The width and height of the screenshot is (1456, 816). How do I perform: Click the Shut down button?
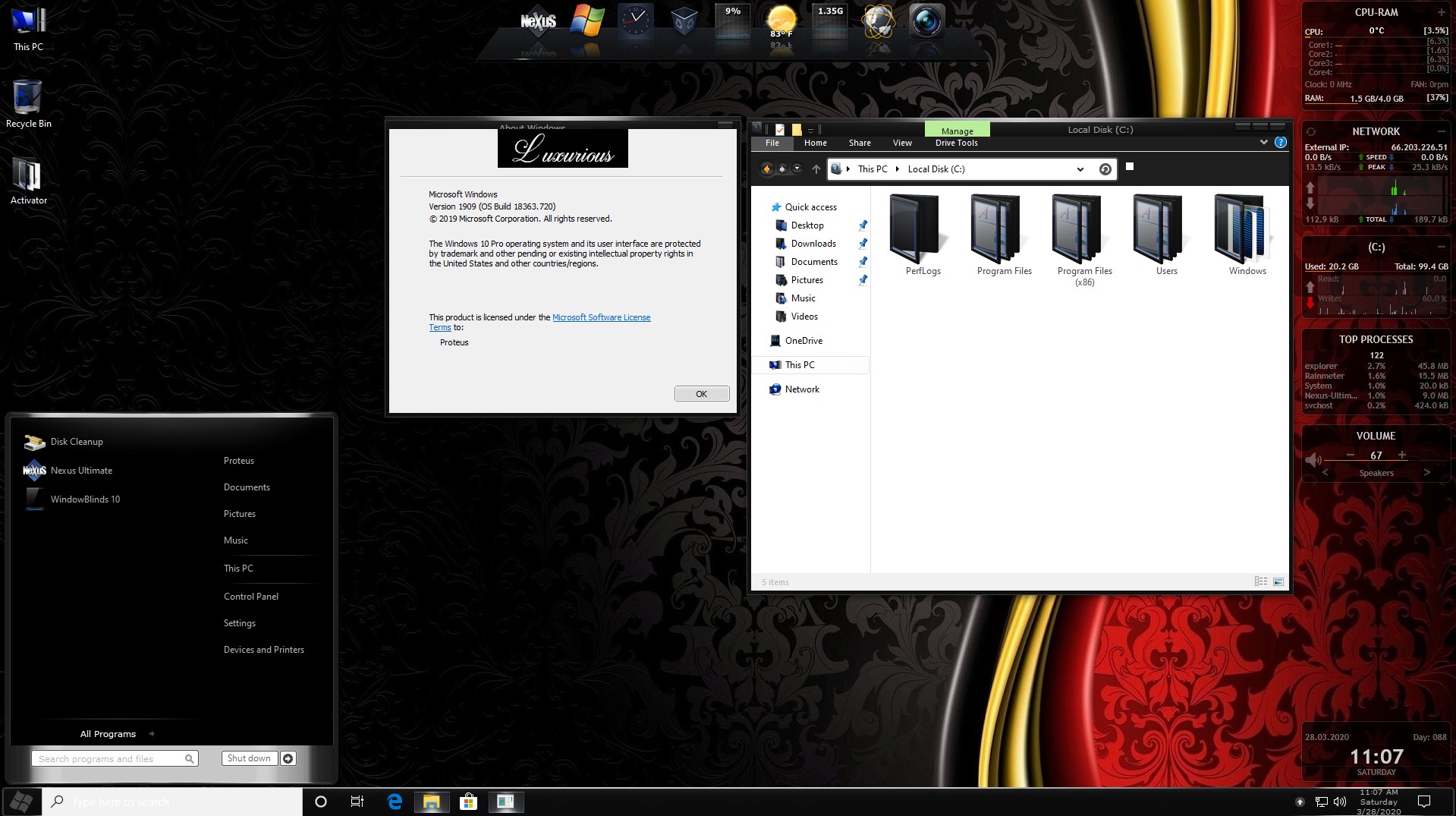pyautogui.click(x=249, y=758)
